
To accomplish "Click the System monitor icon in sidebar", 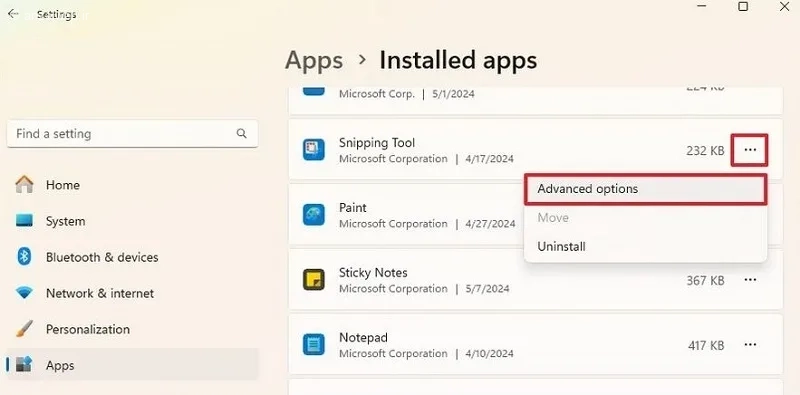I will click(x=24, y=221).
